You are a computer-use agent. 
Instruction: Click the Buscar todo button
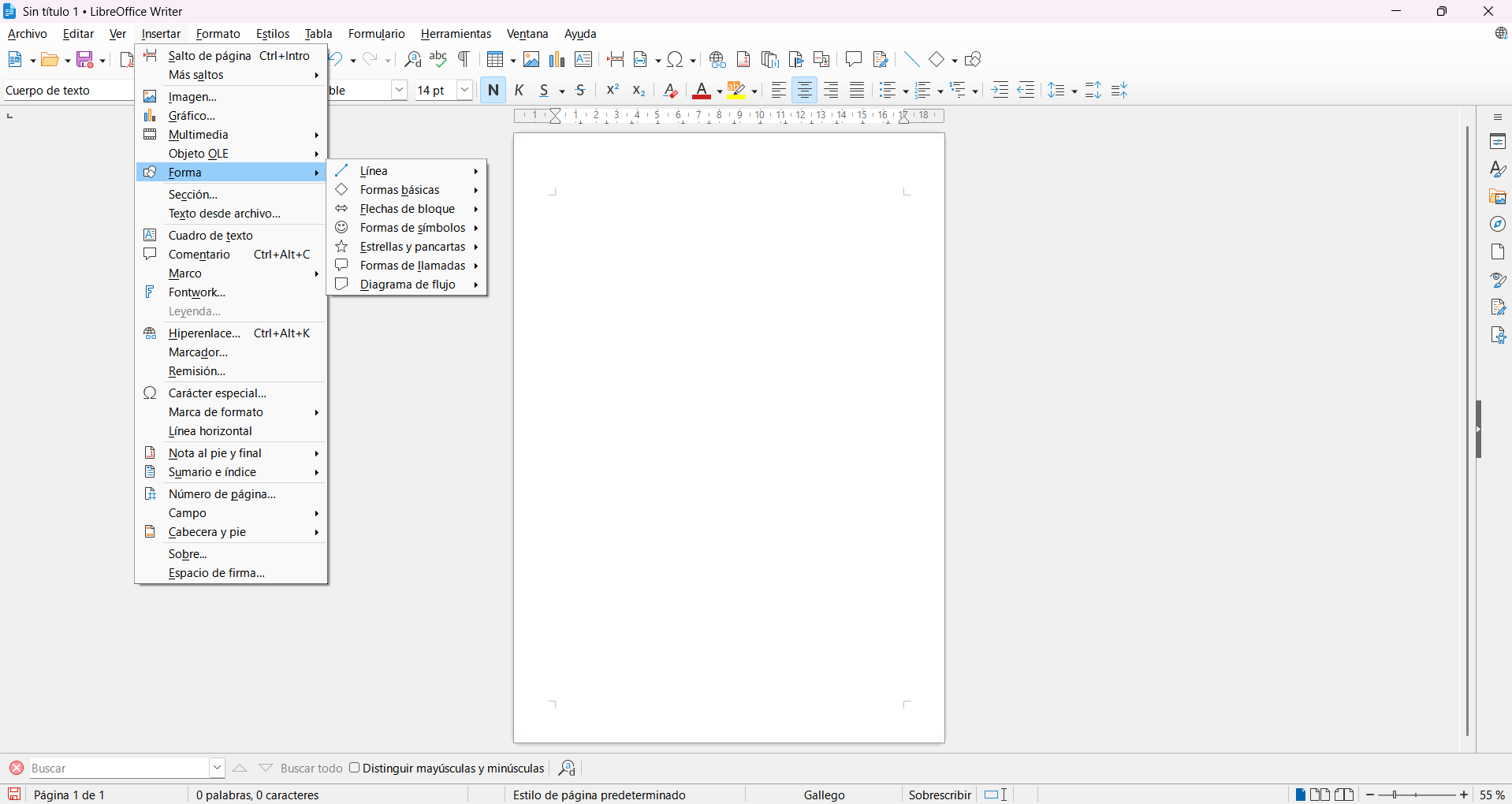click(x=311, y=769)
